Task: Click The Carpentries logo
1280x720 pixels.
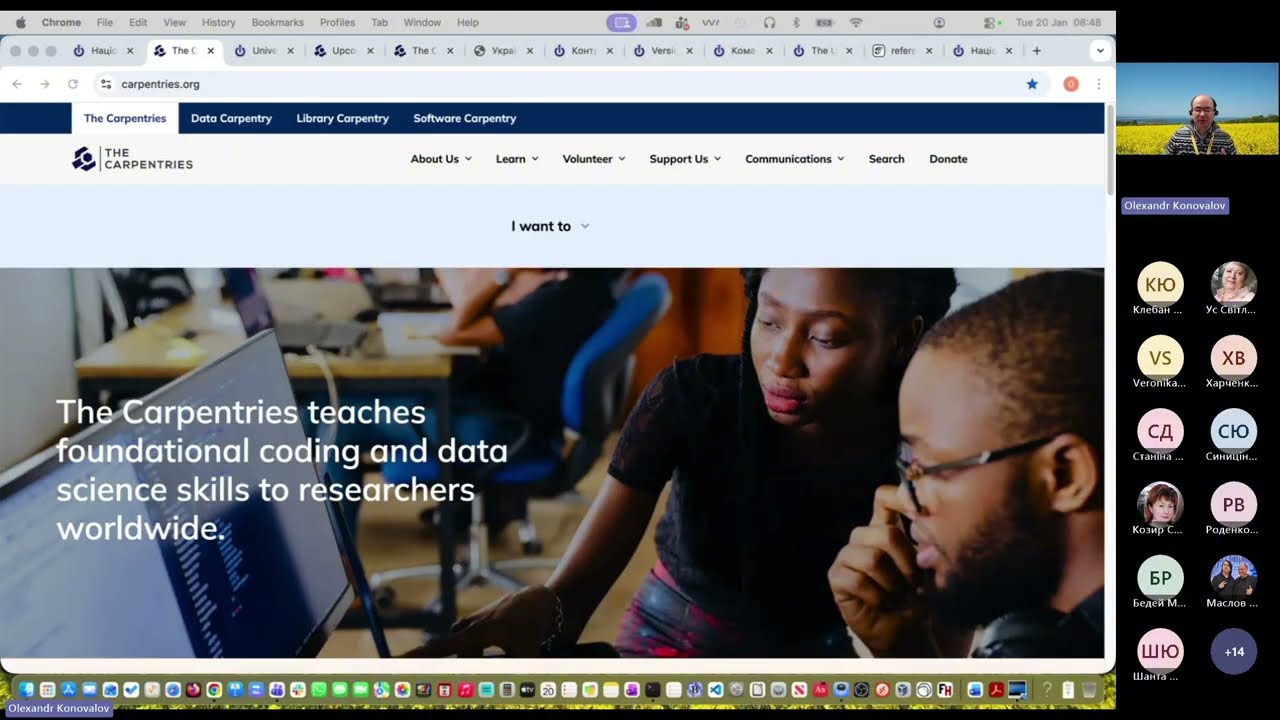Action: coord(132,159)
